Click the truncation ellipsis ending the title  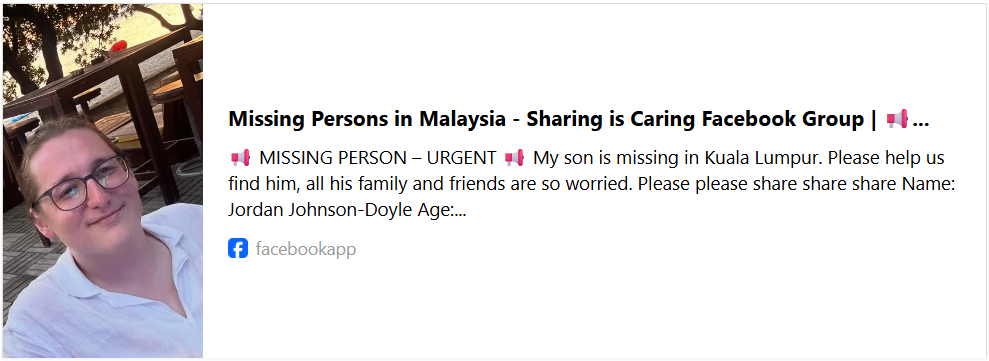(x=921, y=124)
